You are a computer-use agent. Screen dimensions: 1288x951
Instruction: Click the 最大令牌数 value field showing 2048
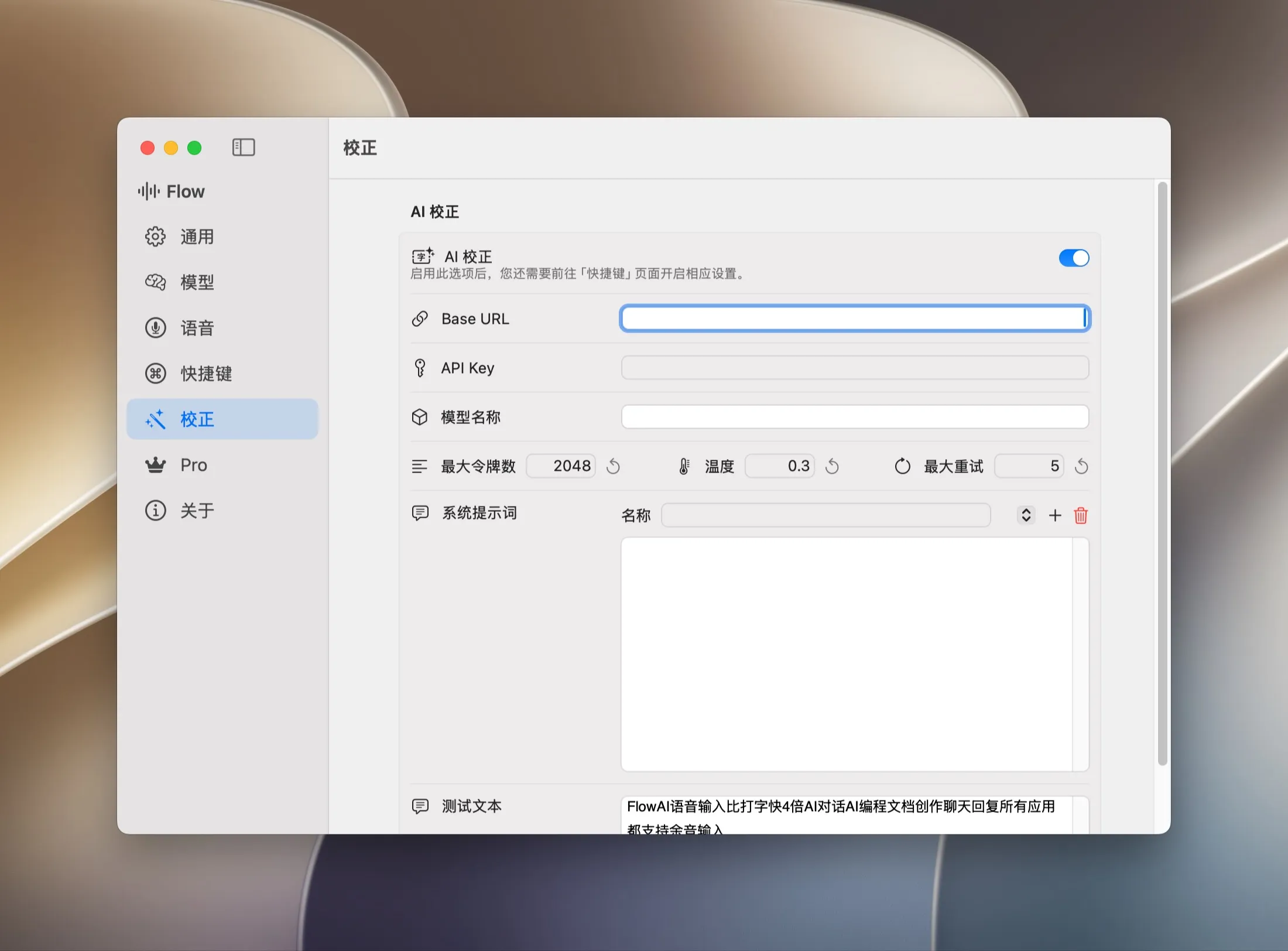click(x=561, y=466)
